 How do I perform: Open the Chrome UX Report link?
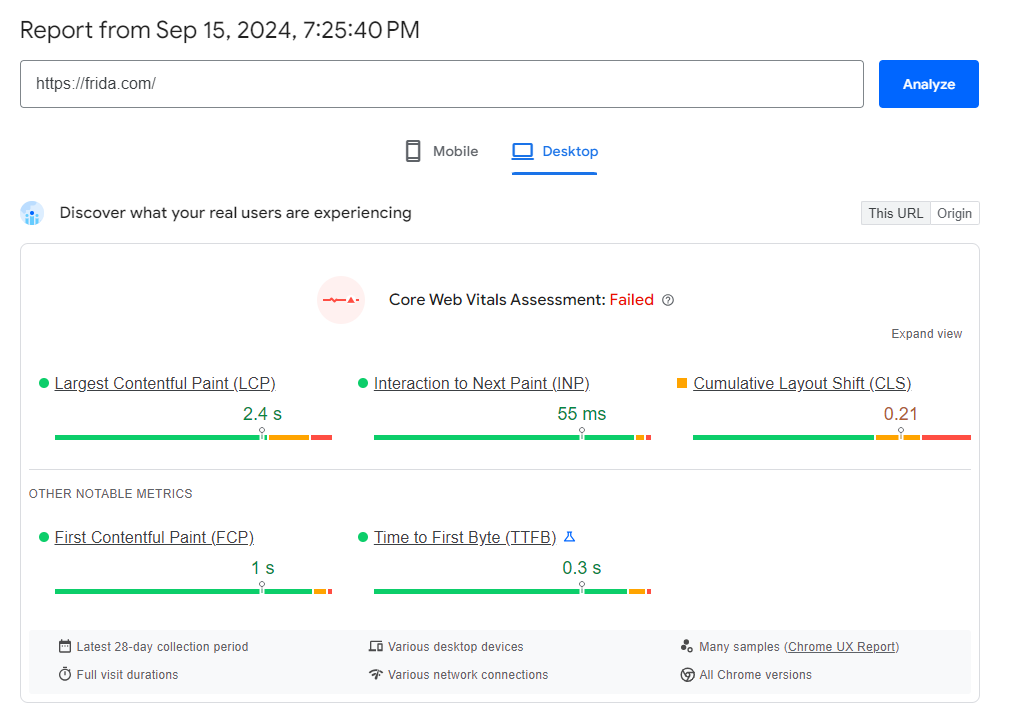(841, 647)
